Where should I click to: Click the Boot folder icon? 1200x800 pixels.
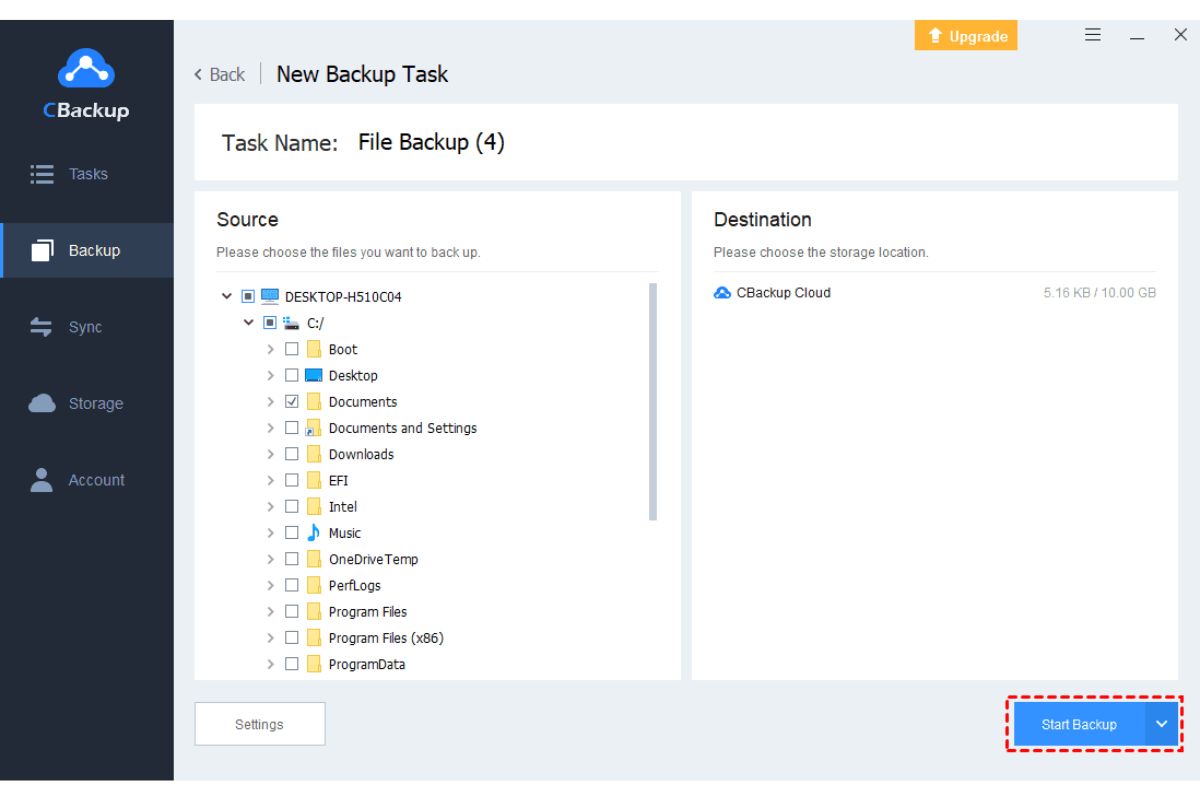pos(314,349)
